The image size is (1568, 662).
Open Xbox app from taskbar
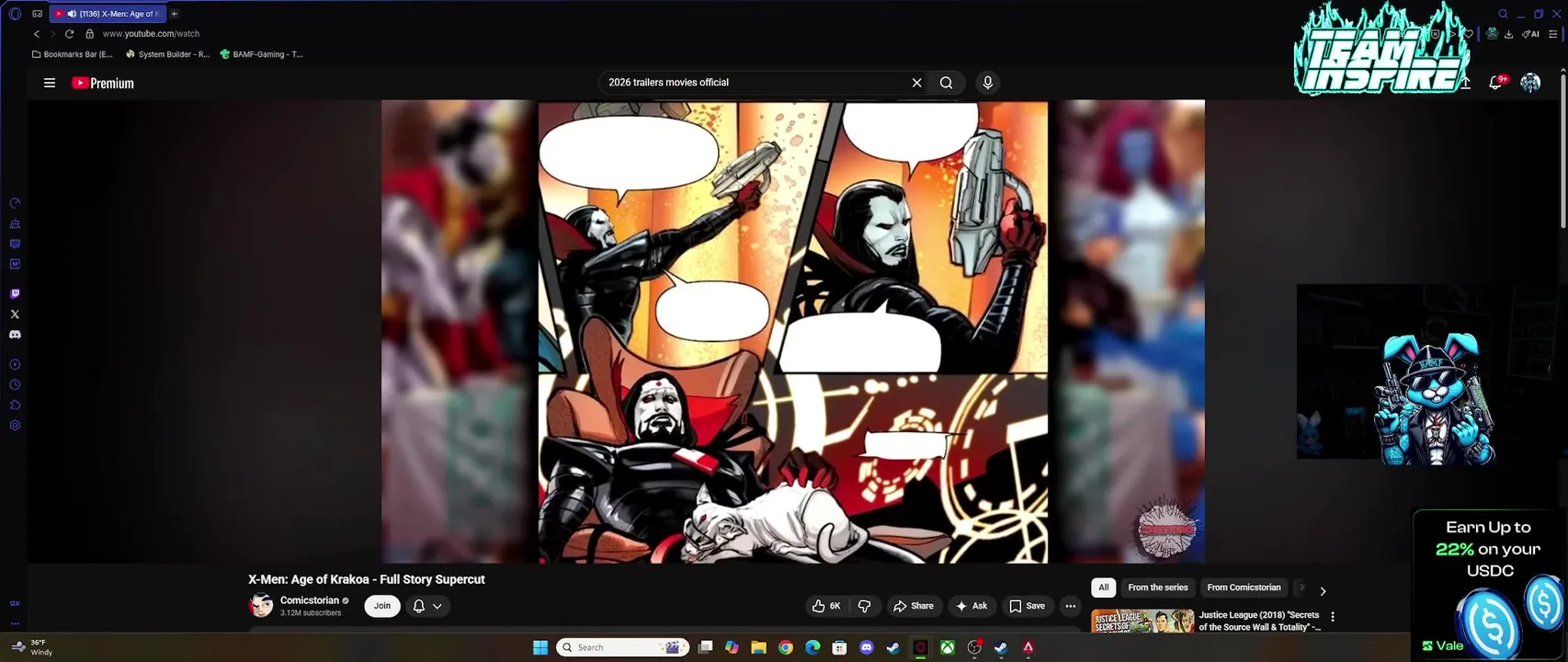[x=947, y=647]
